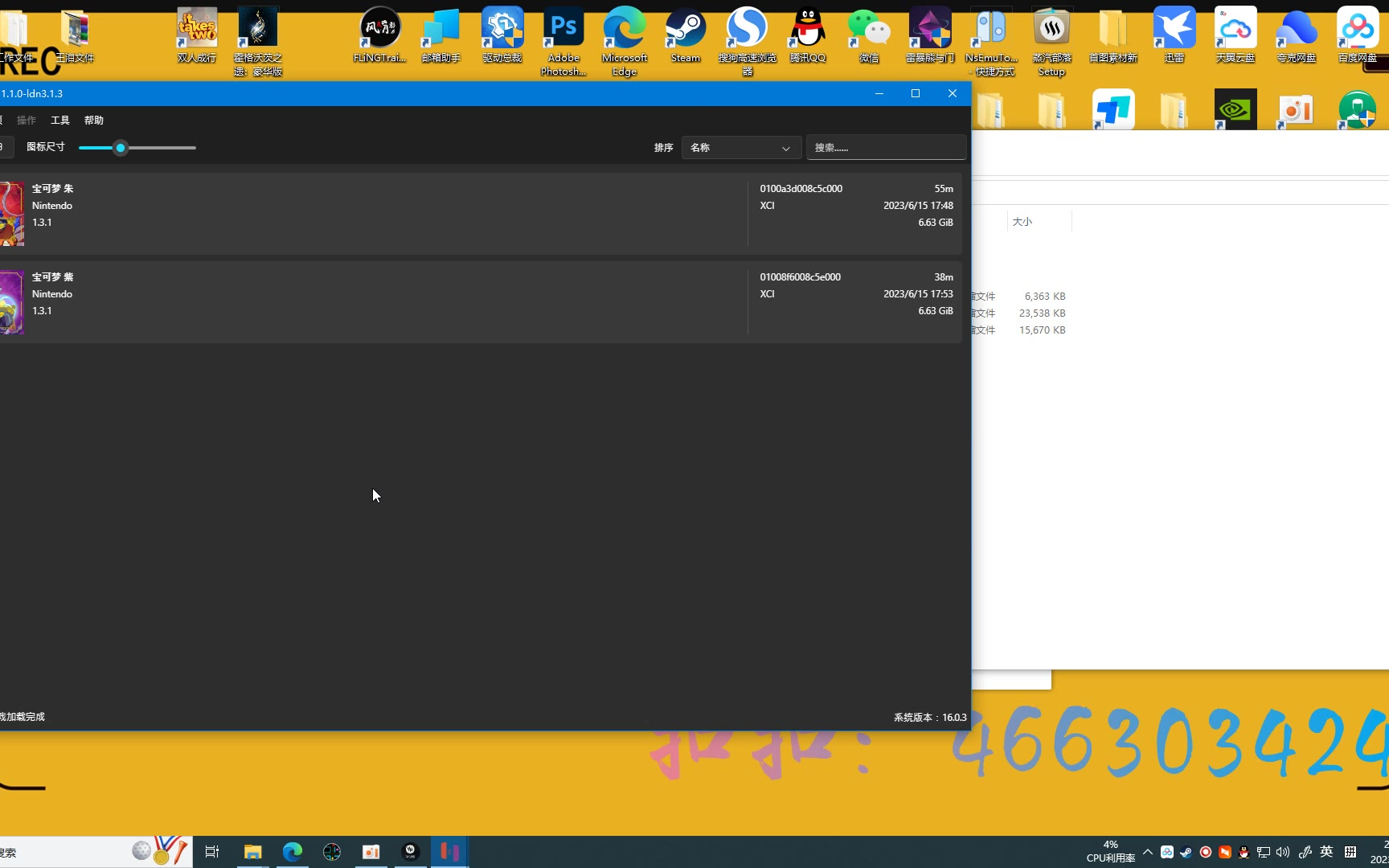
Task: Select the 宝可梦 紫 game thumbnail
Action: pos(11,302)
